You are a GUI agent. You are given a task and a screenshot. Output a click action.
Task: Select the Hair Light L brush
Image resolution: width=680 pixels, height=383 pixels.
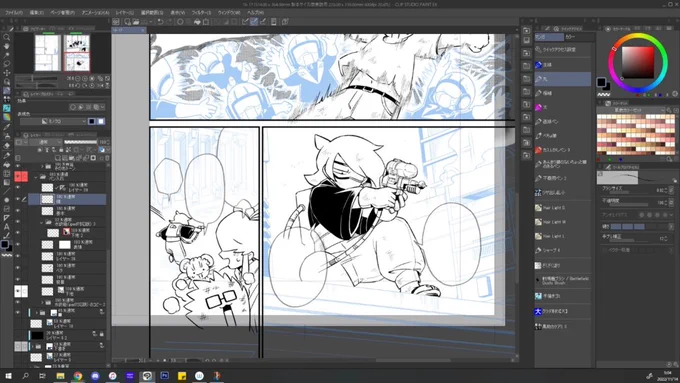click(562, 236)
